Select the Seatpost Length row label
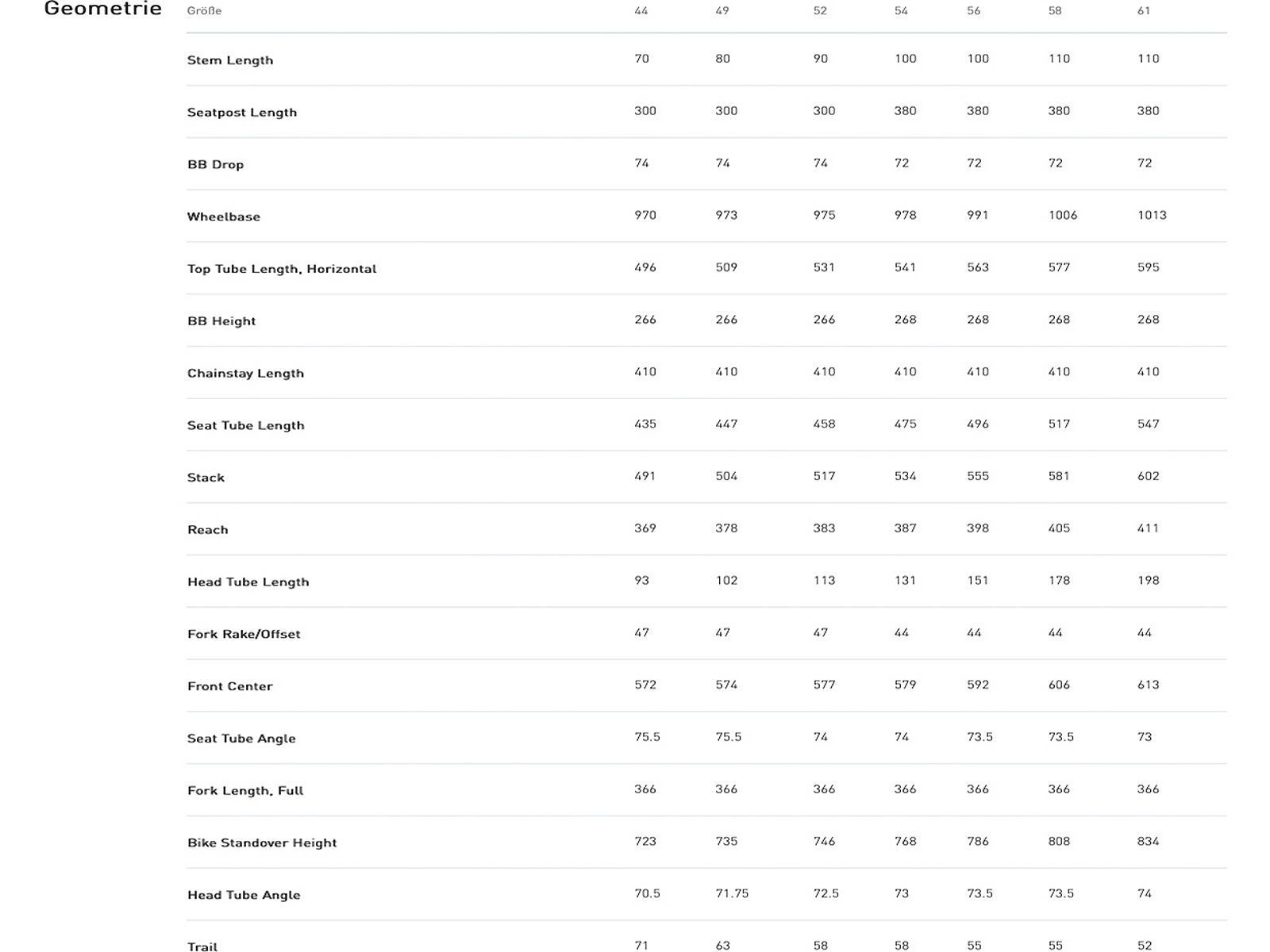This screenshot has height=952, width=1270. point(242,113)
